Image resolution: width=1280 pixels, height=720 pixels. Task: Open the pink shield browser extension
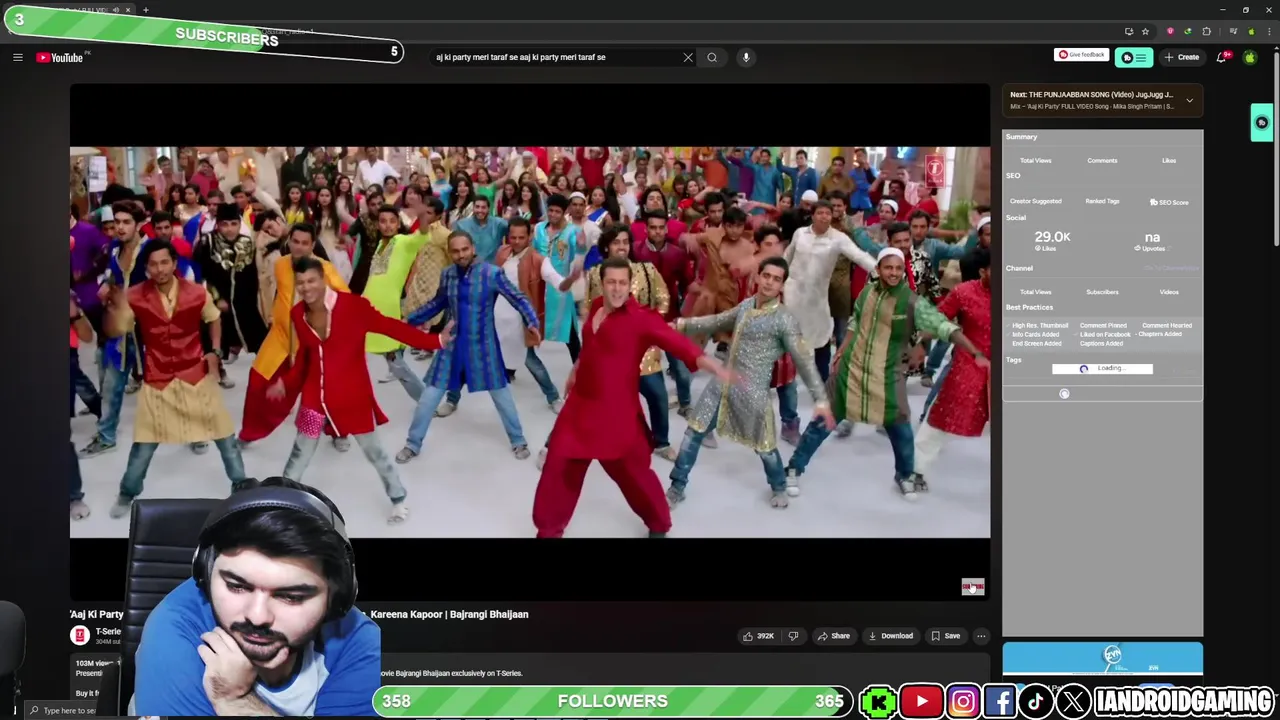click(x=1170, y=31)
